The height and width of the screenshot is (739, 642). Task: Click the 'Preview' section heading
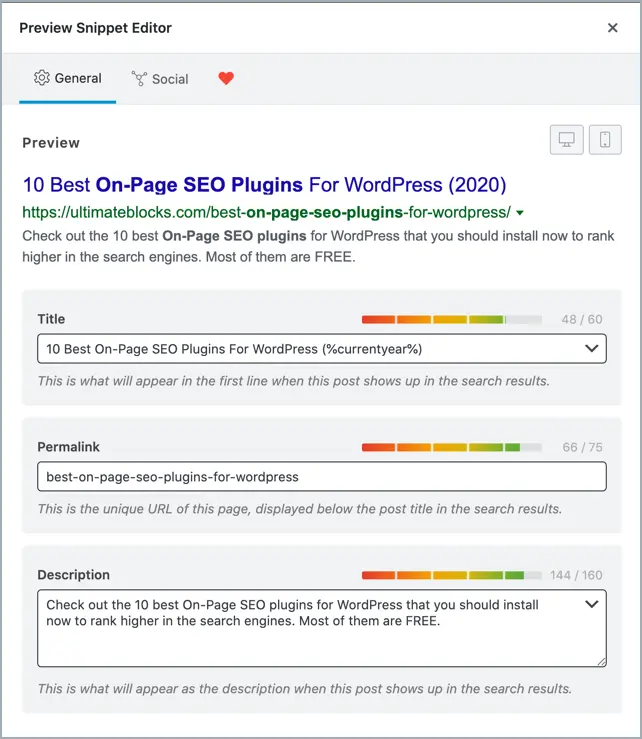pyautogui.click(x=51, y=143)
